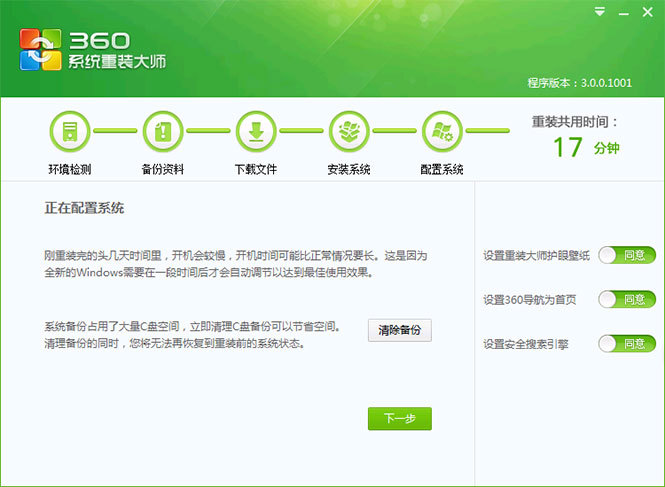
Task: Click the 重装共用时间 label
Action: tap(574, 122)
